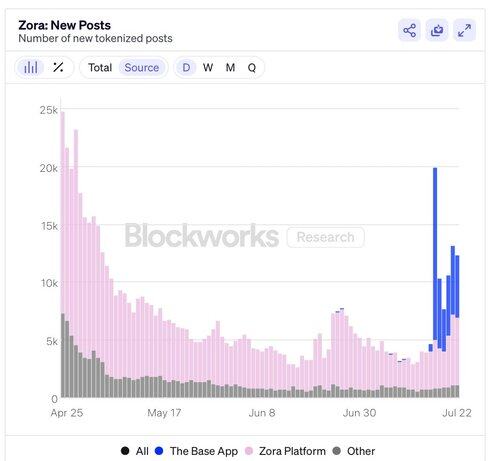This screenshot has height=461, width=500.
Task: Click the 'May 17' axis label
Action: click(164, 413)
